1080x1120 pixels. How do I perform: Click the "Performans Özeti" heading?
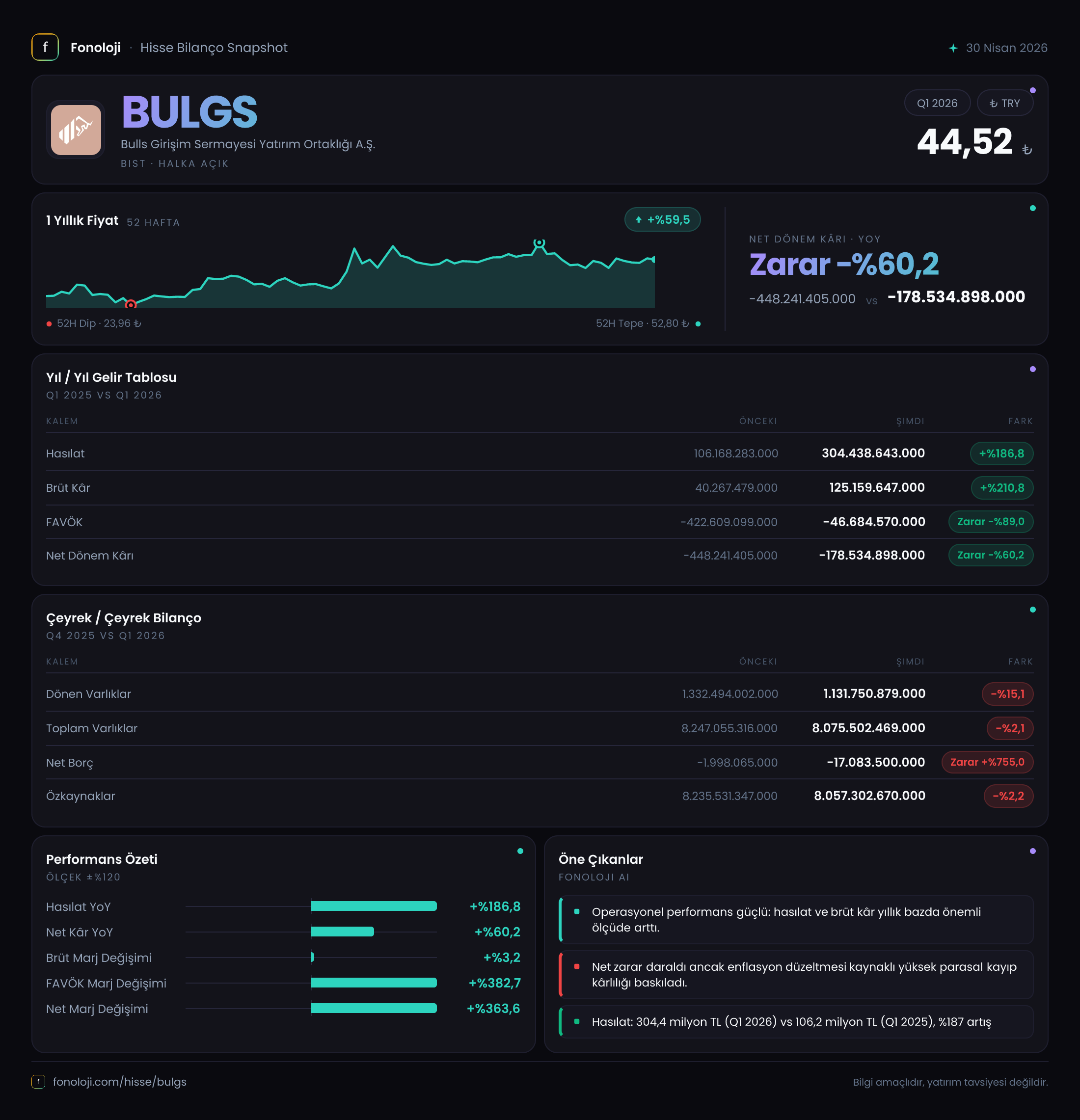[102, 859]
